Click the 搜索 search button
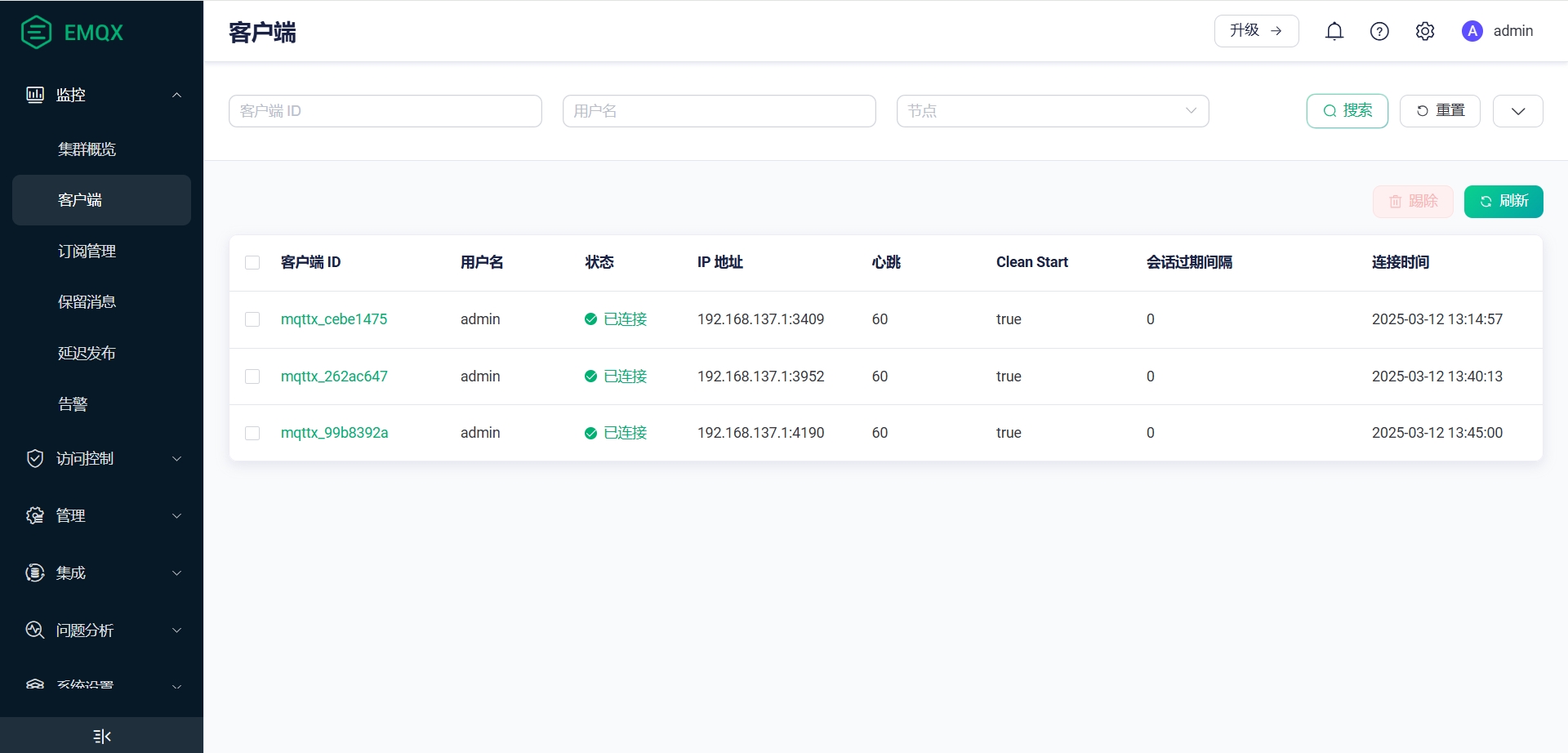 coord(1347,111)
